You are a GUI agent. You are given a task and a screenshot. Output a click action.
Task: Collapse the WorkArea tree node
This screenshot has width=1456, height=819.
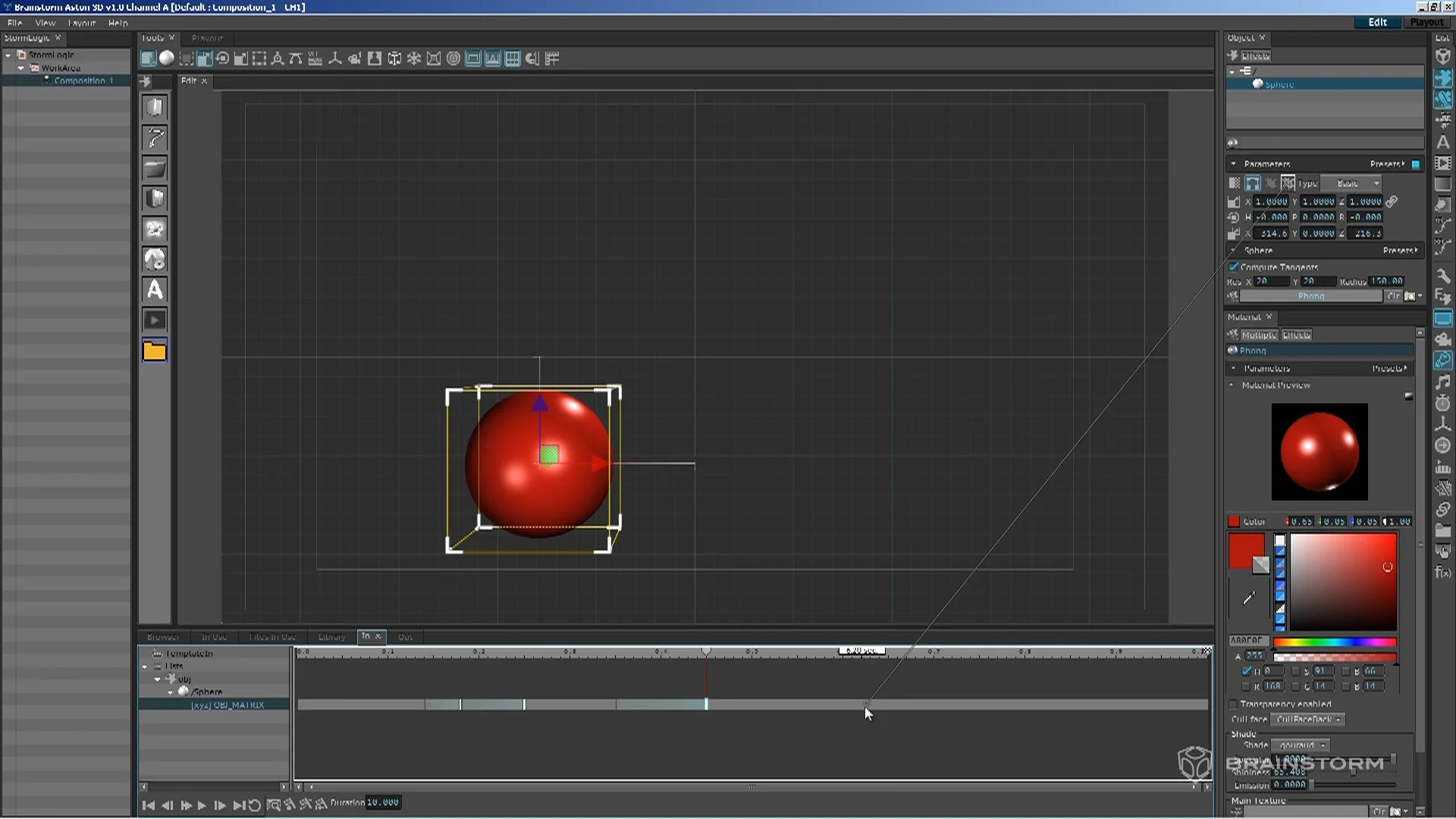(21, 68)
